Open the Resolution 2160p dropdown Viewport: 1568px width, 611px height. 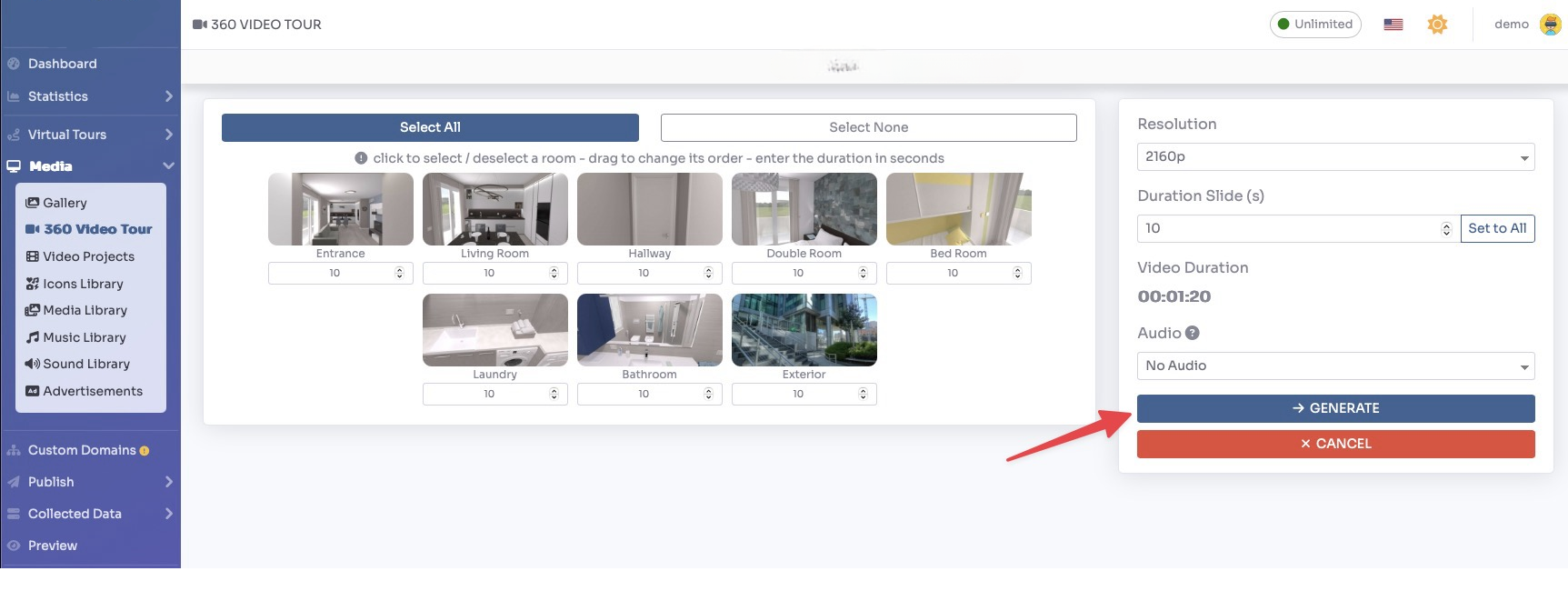click(x=1335, y=156)
